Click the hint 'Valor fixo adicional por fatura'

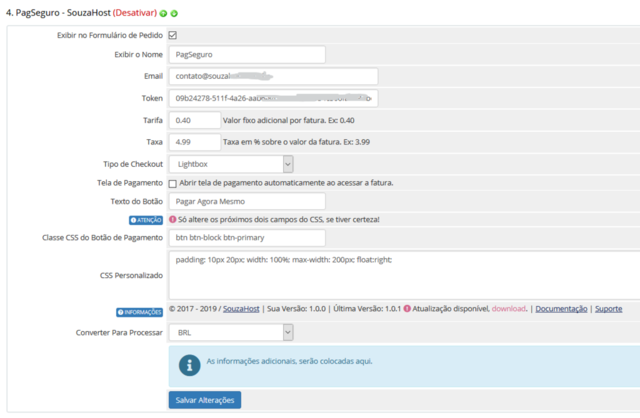click(x=289, y=120)
